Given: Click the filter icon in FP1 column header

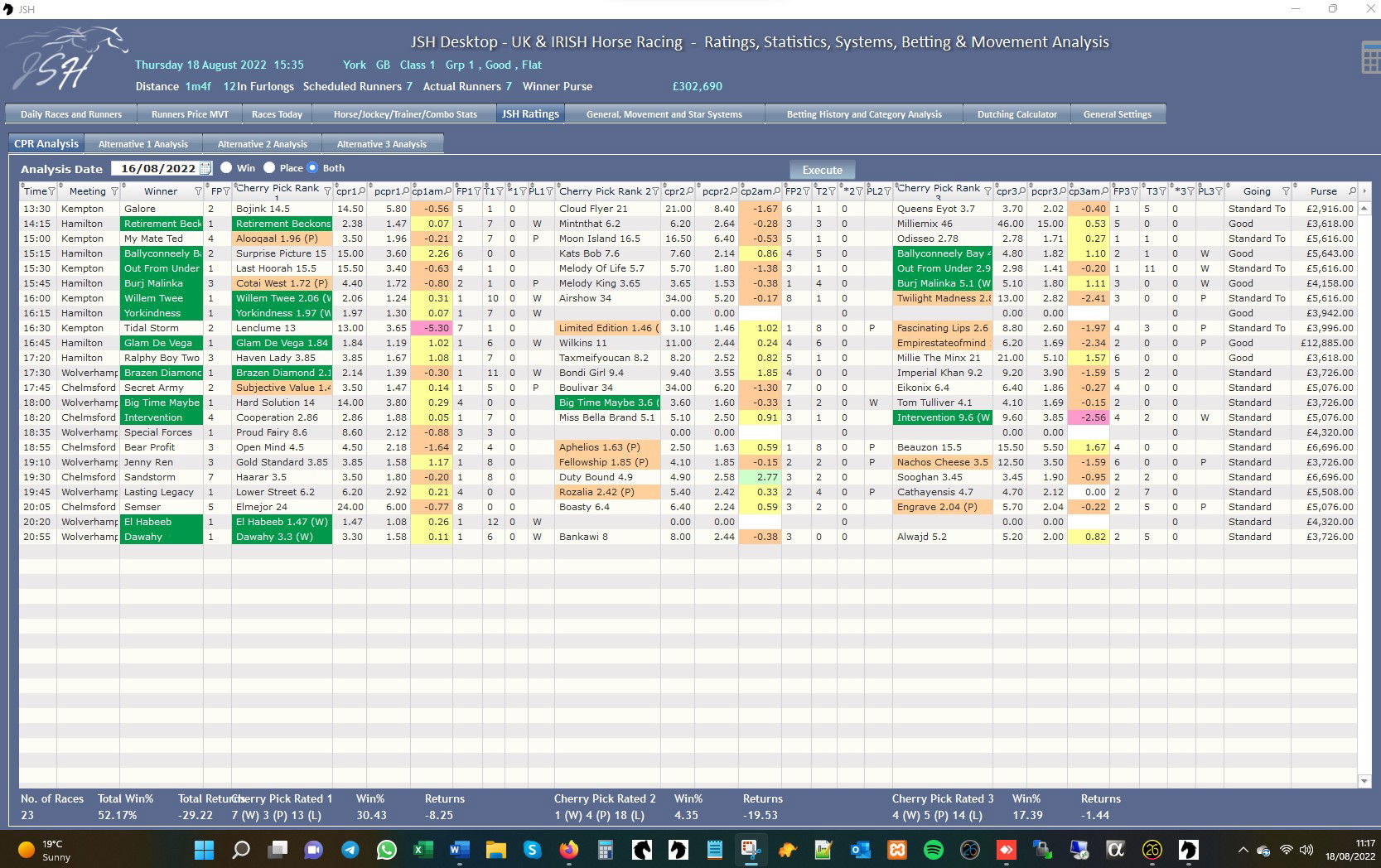Looking at the screenshot, I should [477, 191].
